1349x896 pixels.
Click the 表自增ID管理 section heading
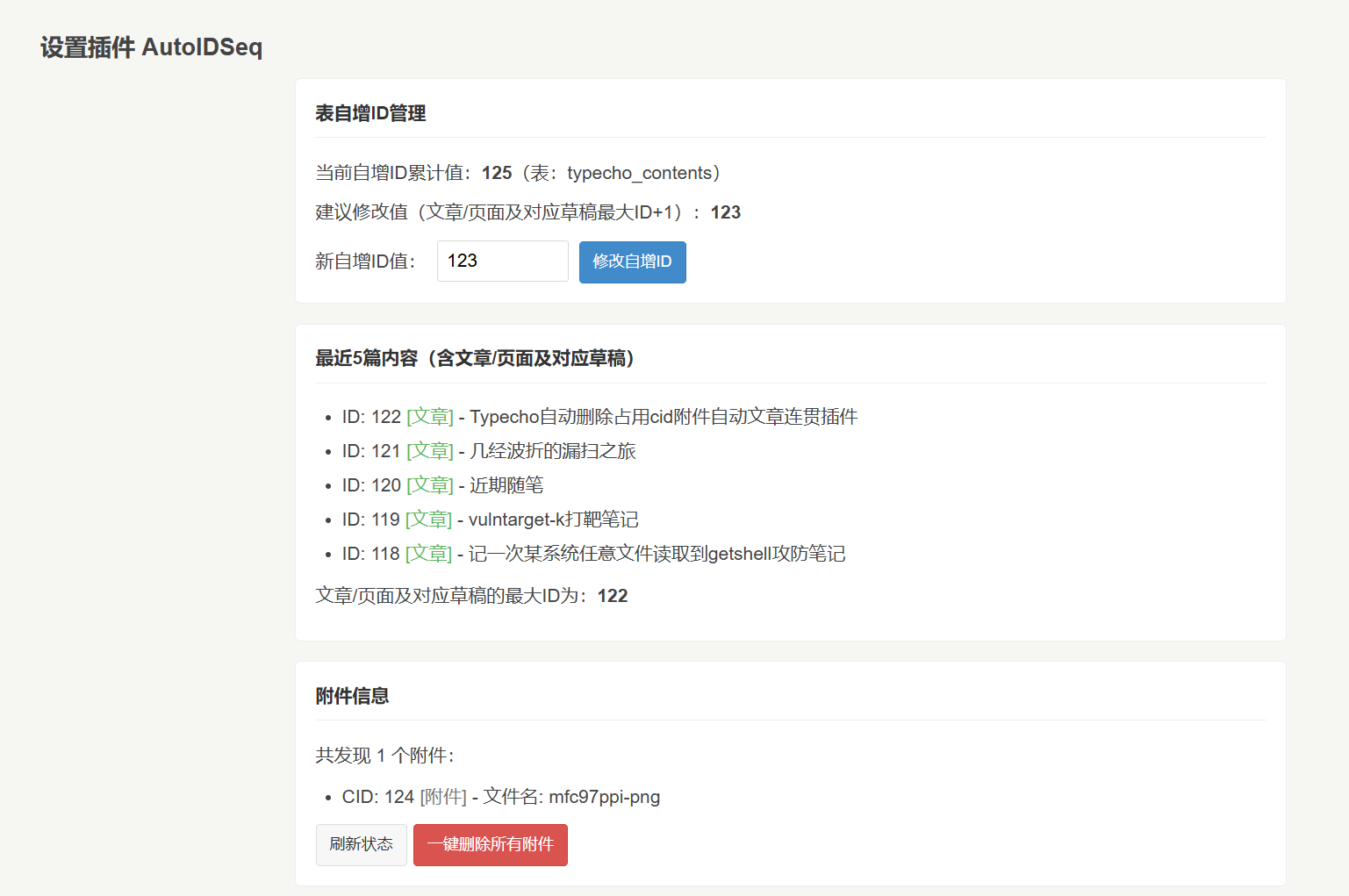(x=370, y=113)
